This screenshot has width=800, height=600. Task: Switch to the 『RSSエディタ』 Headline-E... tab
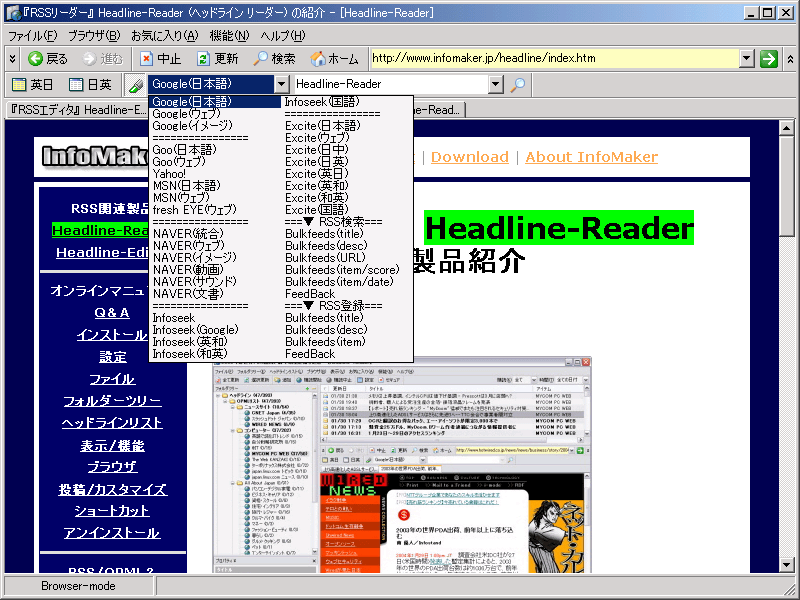[78, 110]
